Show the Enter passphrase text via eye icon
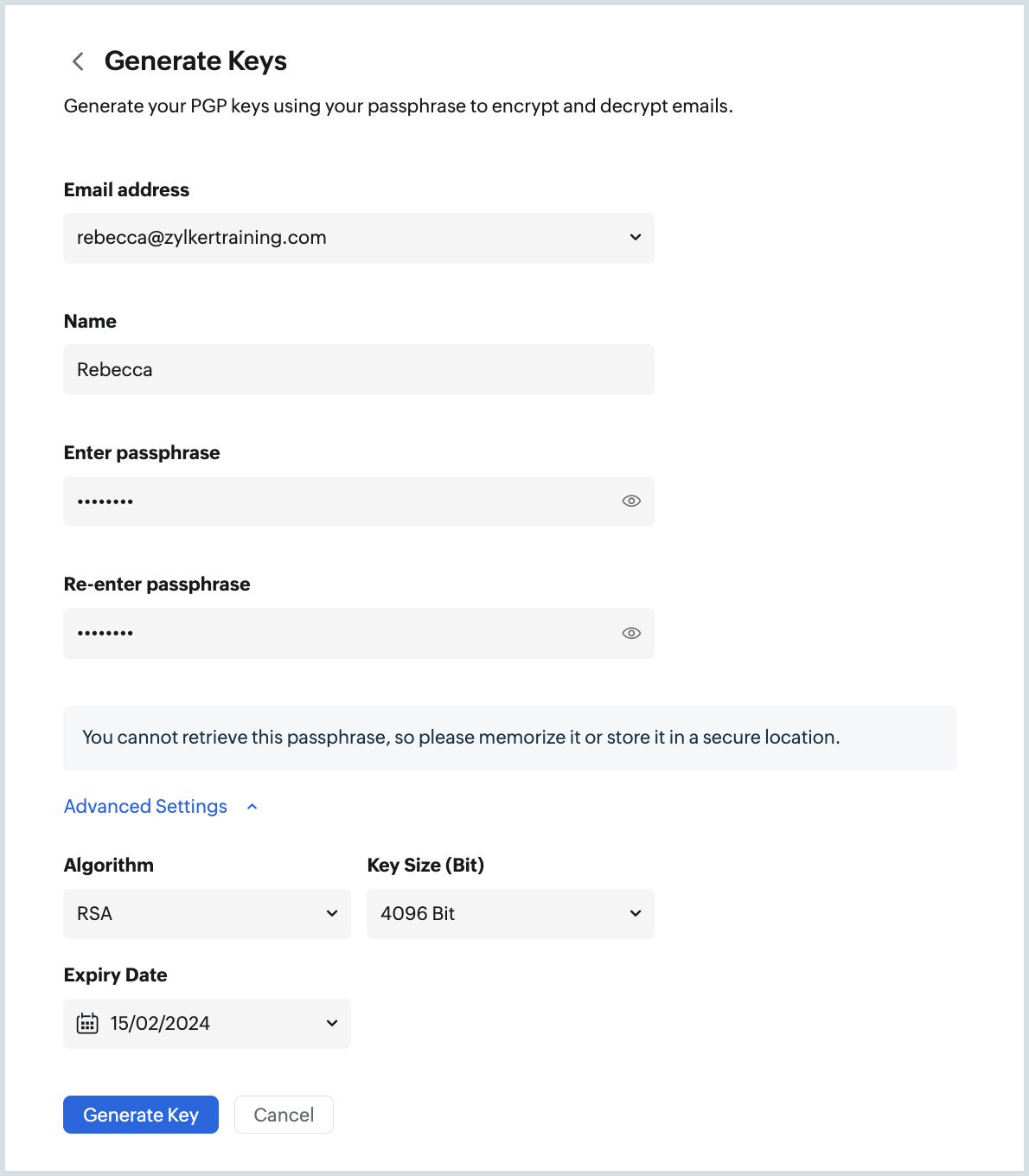Screen dimensions: 1029x1176 click(631, 502)
